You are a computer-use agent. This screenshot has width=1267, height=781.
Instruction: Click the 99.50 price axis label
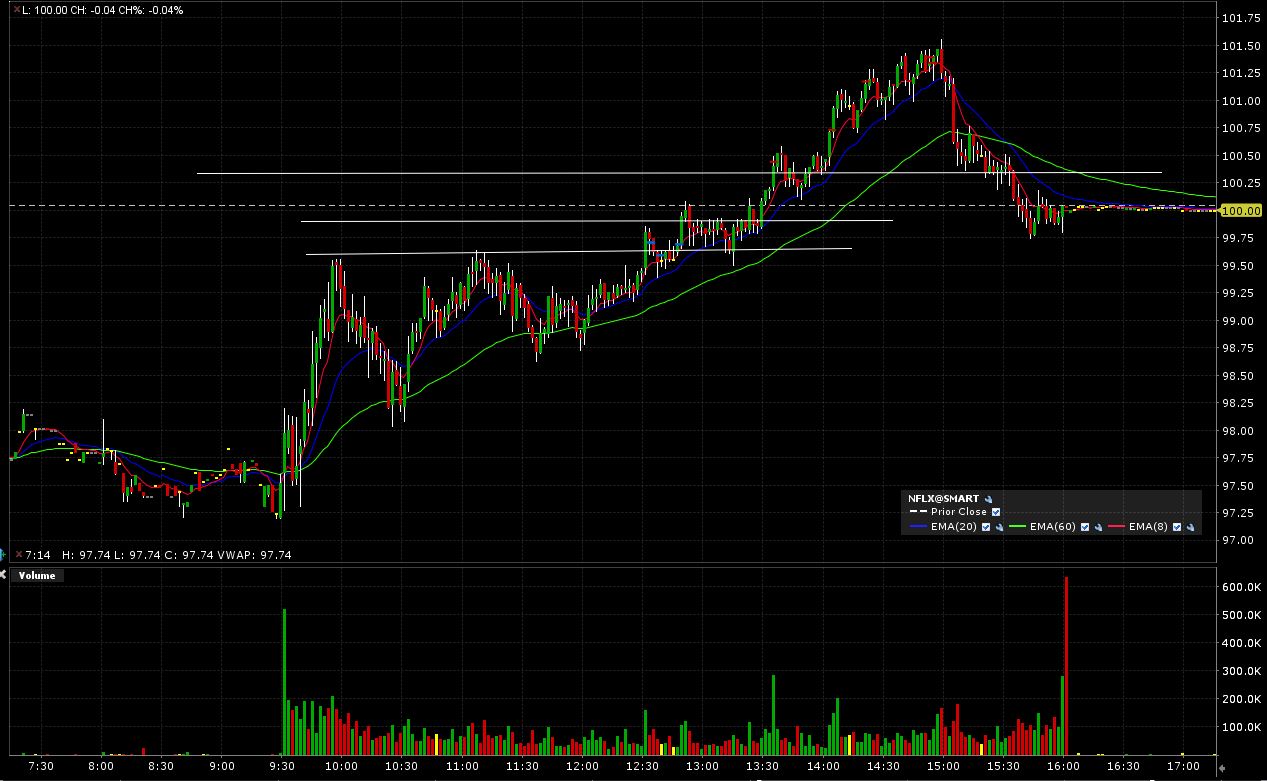(1238, 266)
